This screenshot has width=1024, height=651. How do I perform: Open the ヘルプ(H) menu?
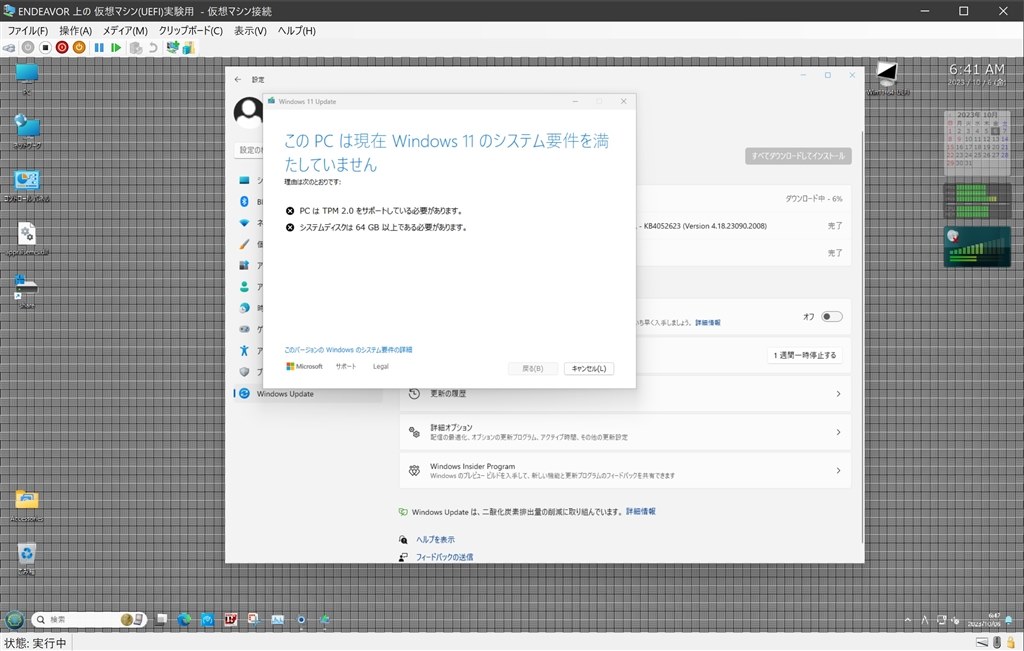(x=296, y=31)
